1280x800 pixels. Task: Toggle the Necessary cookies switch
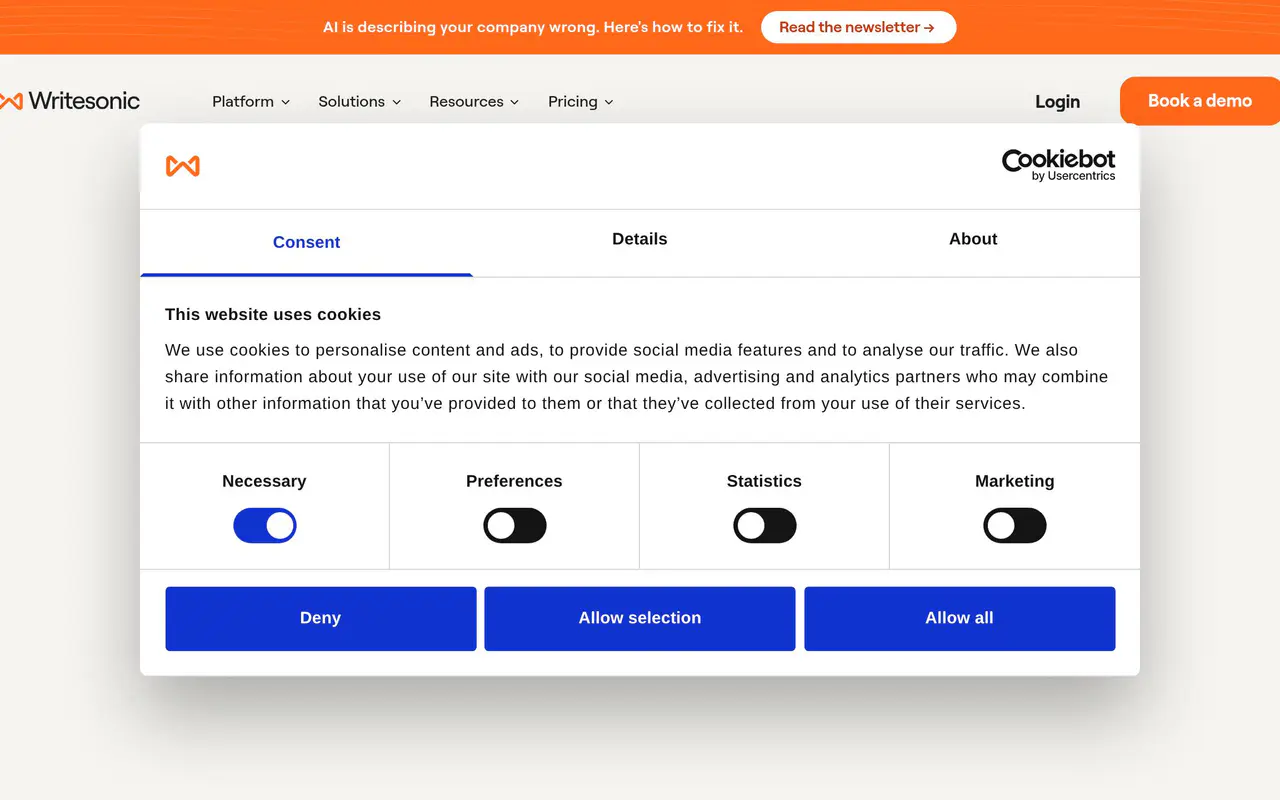pyautogui.click(x=265, y=525)
